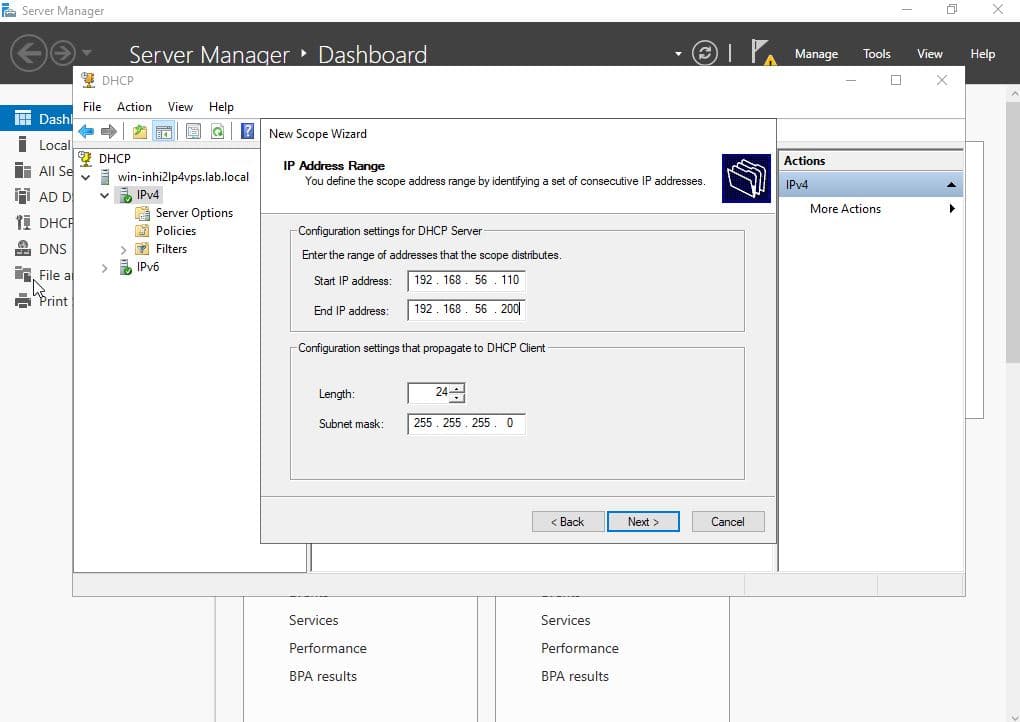Click the Start IP address field
1020x722 pixels.
pos(466,281)
